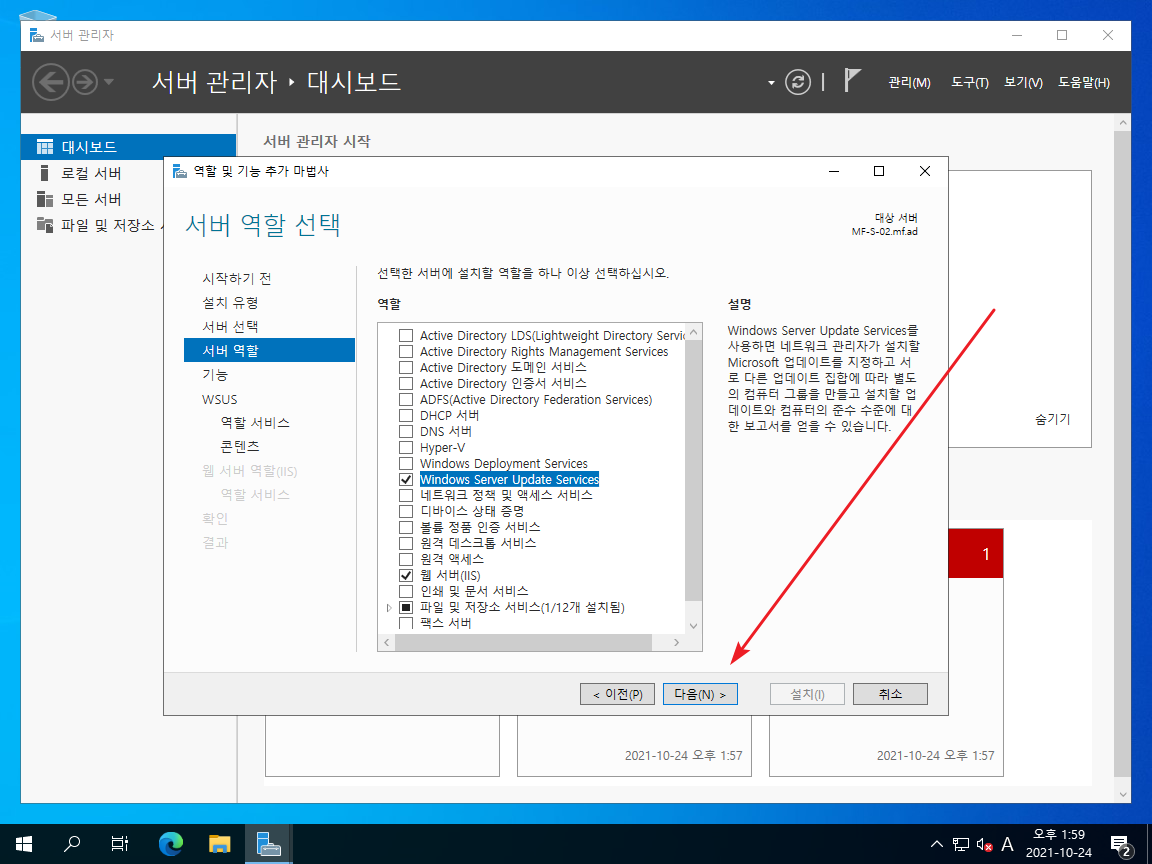Check Active Directory Rights Management Services
The height and width of the screenshot is (864, 1152).
[406, 352]
